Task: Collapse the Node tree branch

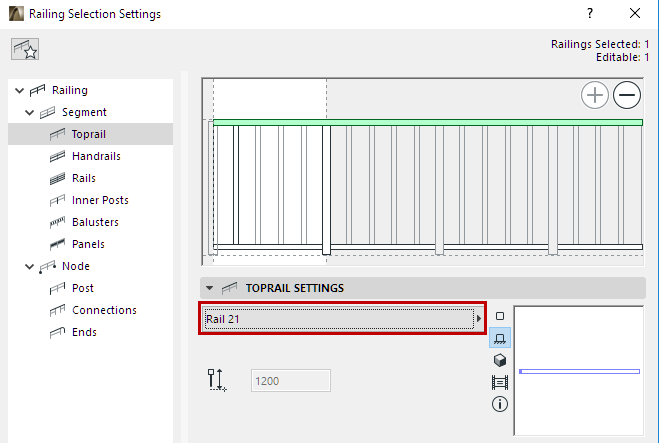Action: click(29, 266)
